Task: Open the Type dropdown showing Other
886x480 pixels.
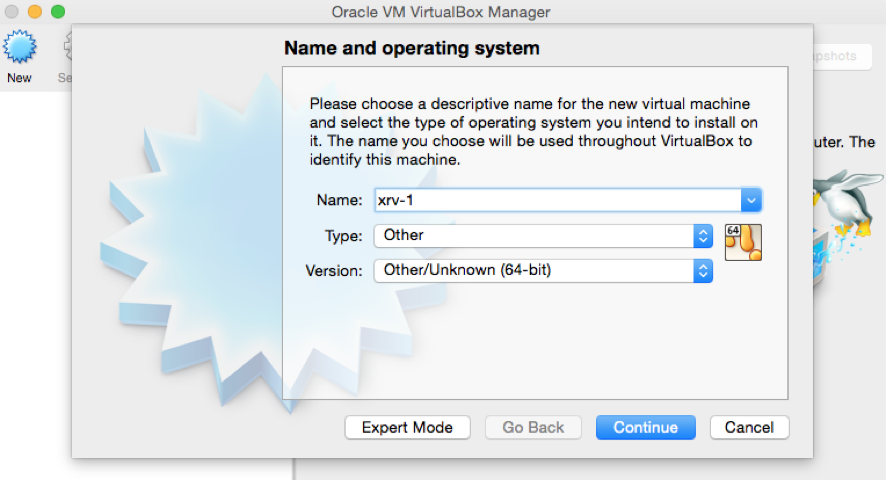Action: point(543,236)
